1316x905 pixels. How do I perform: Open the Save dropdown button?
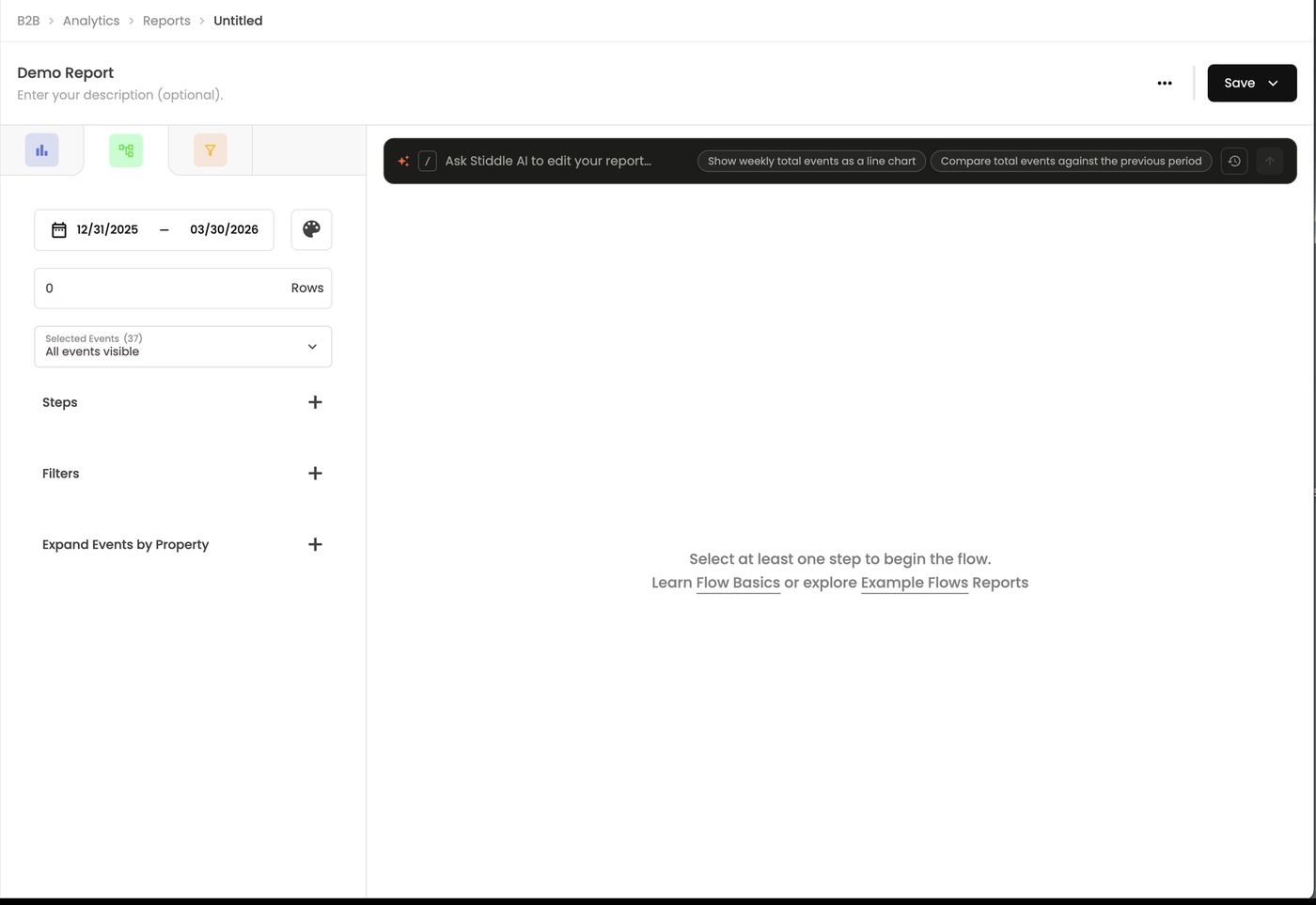coord(1252,83)
